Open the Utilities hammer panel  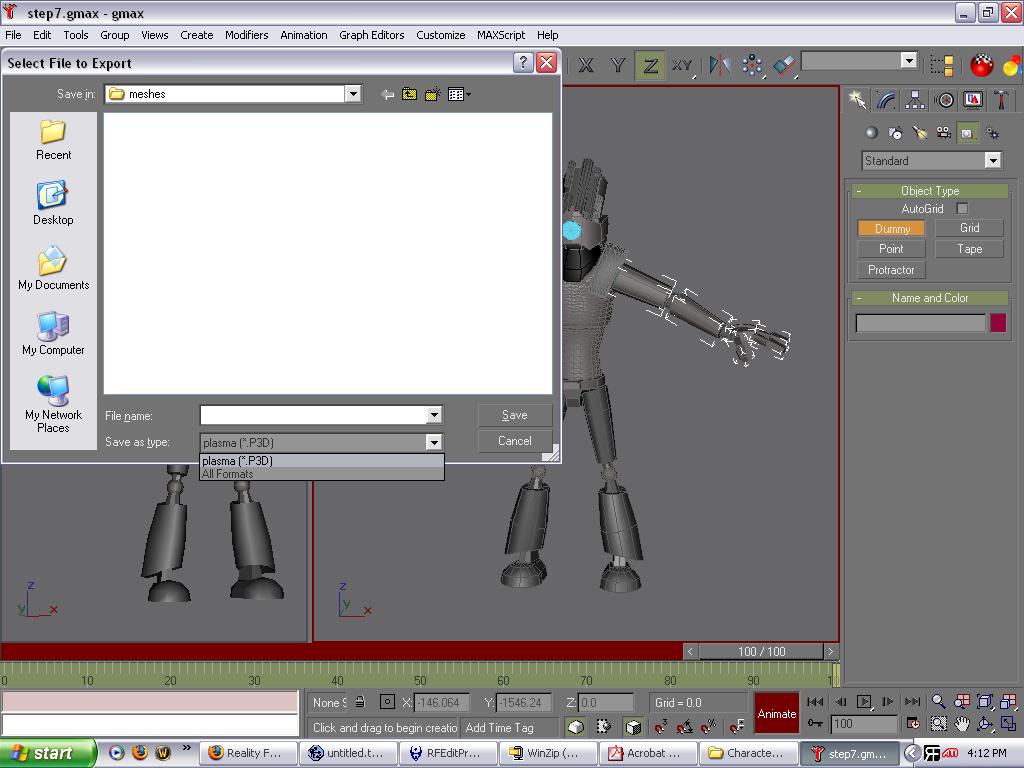click(1001, 100)
